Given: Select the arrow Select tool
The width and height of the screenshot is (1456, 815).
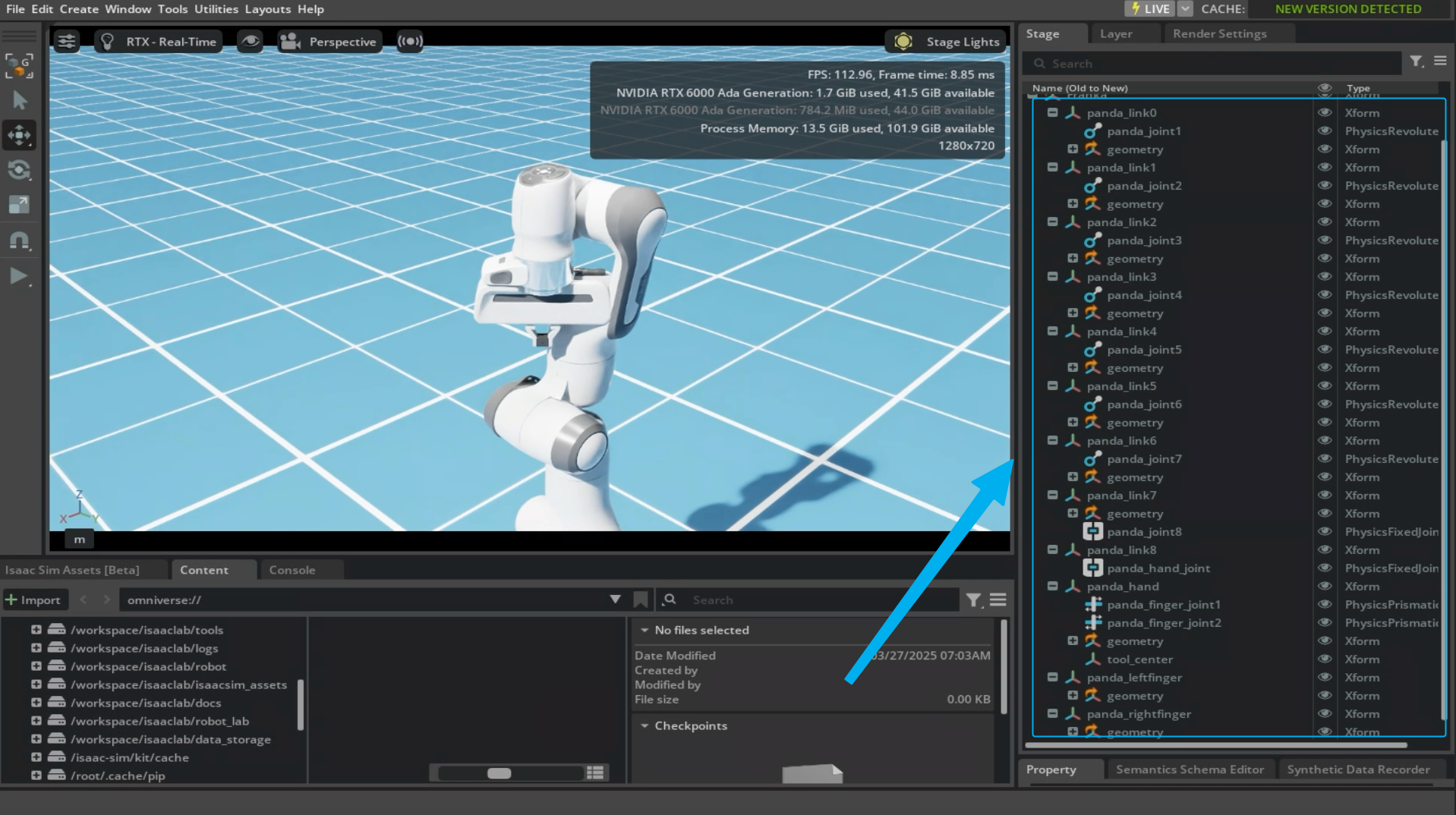Looking at the screenshot, I should [20, 100].
